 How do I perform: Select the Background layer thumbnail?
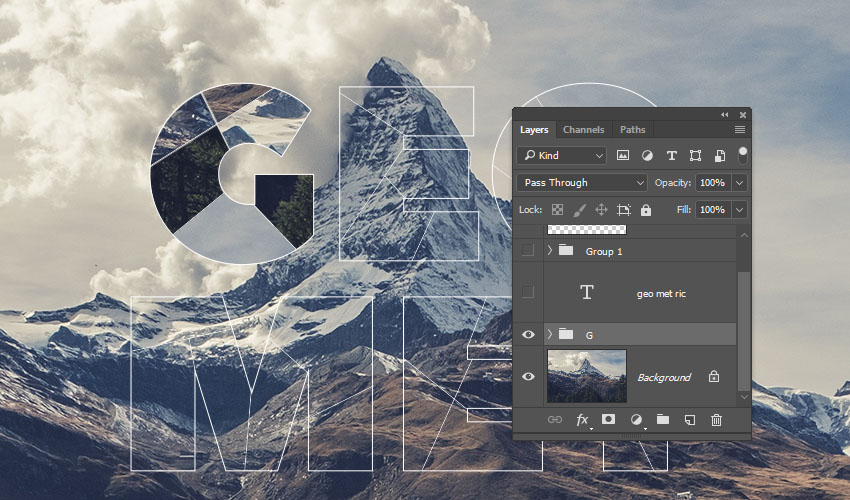pyautogui.click(x=586, y=376)
